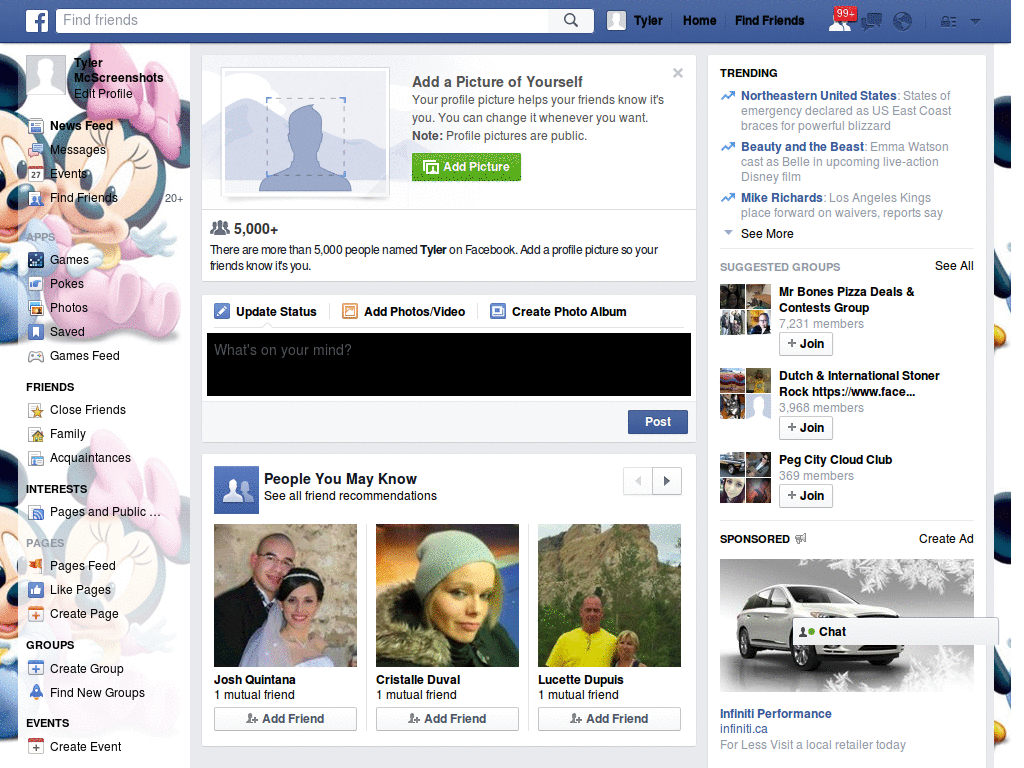Open the account settings dropdown arrow
This screenshot has height=768, width=1024.
pos(974,20)
